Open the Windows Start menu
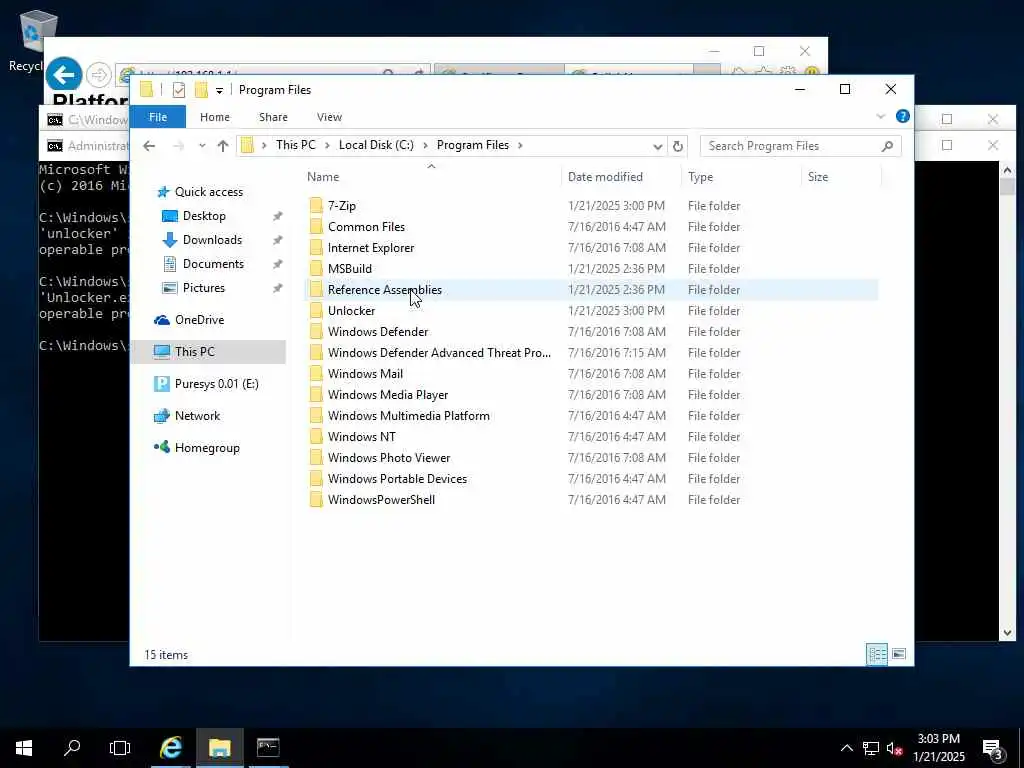 [24, 748]
